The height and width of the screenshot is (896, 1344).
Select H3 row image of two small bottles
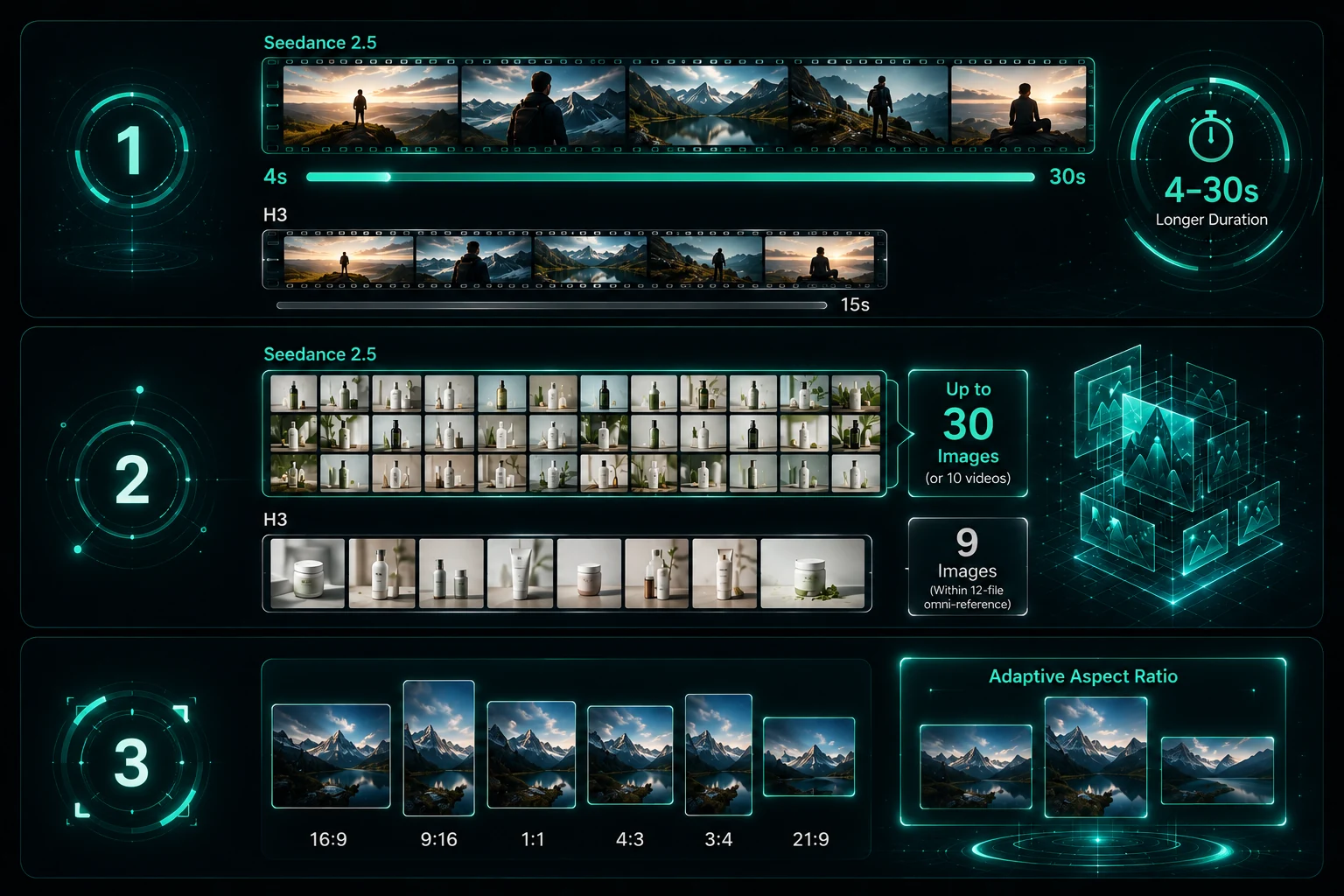pyautogui.click(x=451, y=573)
